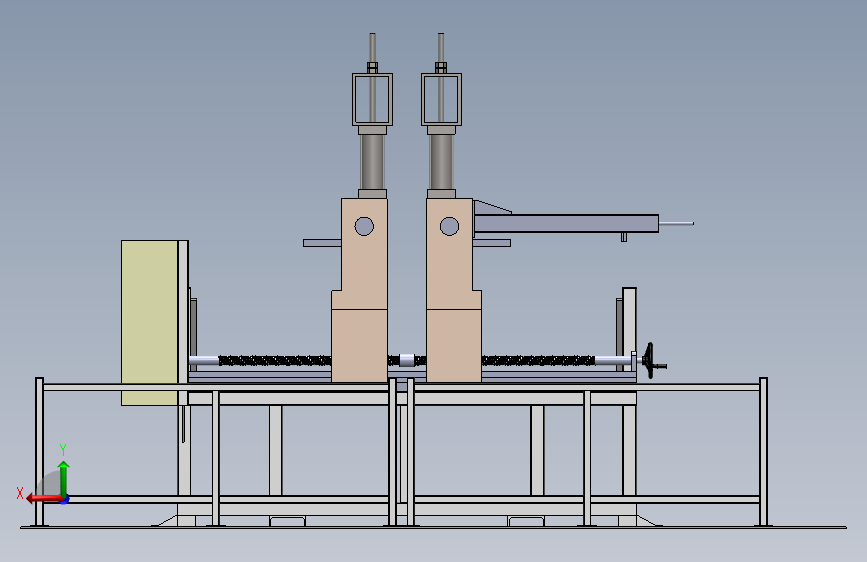Select the black handwheel on the lead screw
Image resolution: width=867 pixels, height=562 pixels.
coord(651,361)
